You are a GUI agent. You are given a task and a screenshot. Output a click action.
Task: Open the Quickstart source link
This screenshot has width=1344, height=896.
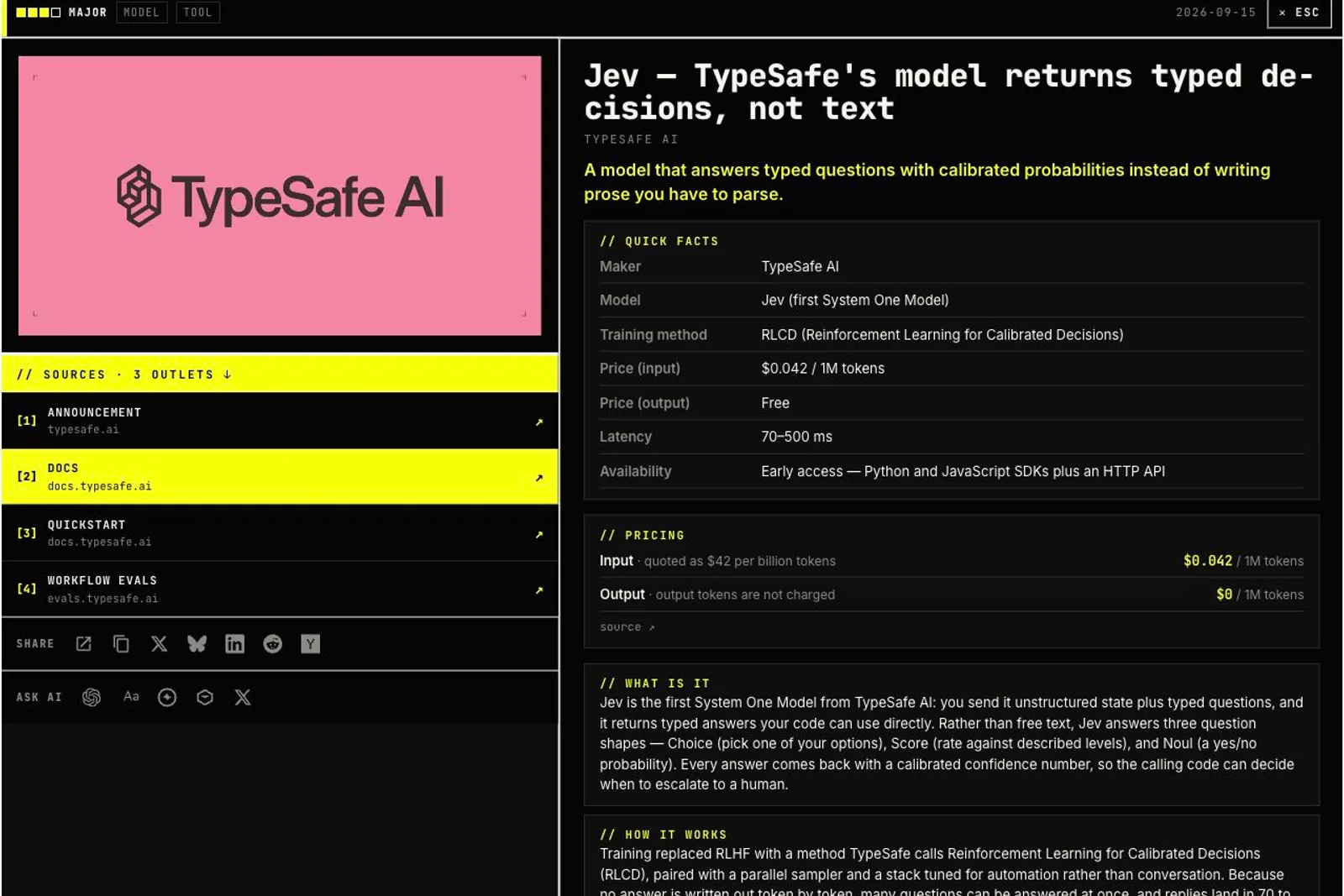coord(280,533)
